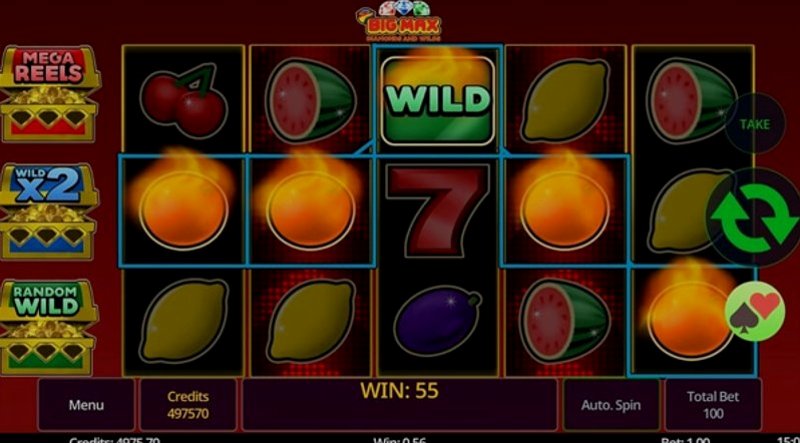Select the Random Wild treasure chest
Image resolution: width=800 pixels, height=443 pixels.
tap(47, 328)
